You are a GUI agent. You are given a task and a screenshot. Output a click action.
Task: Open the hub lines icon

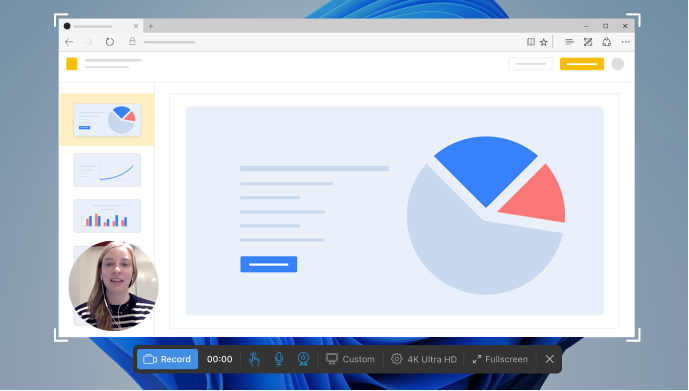tap(569, 42)
